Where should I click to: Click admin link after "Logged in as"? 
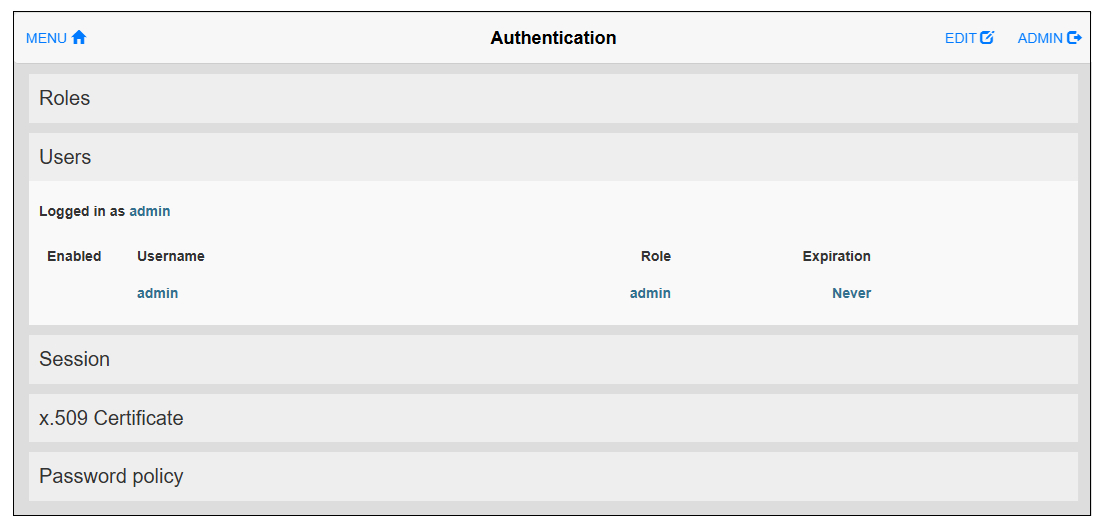click(x=150, y=211)
